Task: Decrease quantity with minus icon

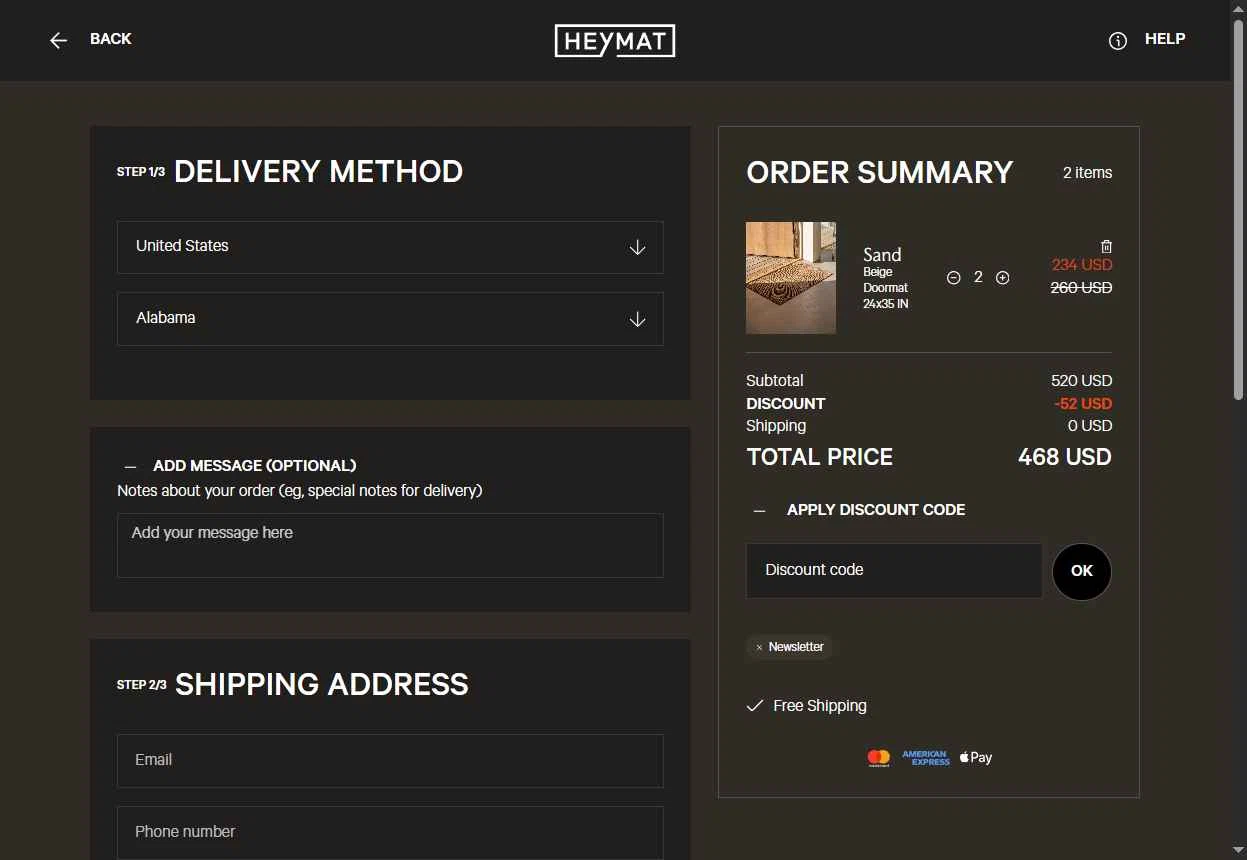Action: (953, 277)
